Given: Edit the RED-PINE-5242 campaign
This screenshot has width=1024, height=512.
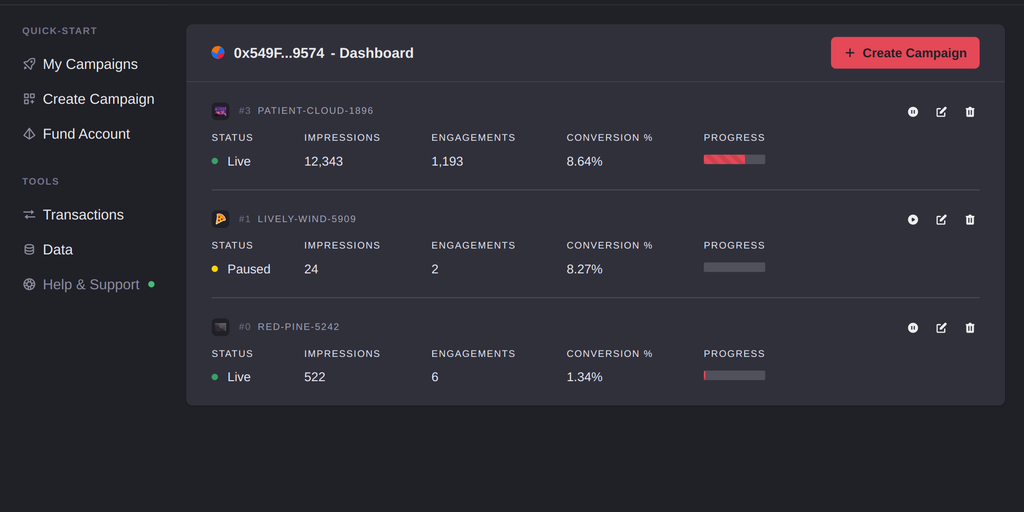Looking at the screenshot, I should pyautogui.click(x=941, y=328).
